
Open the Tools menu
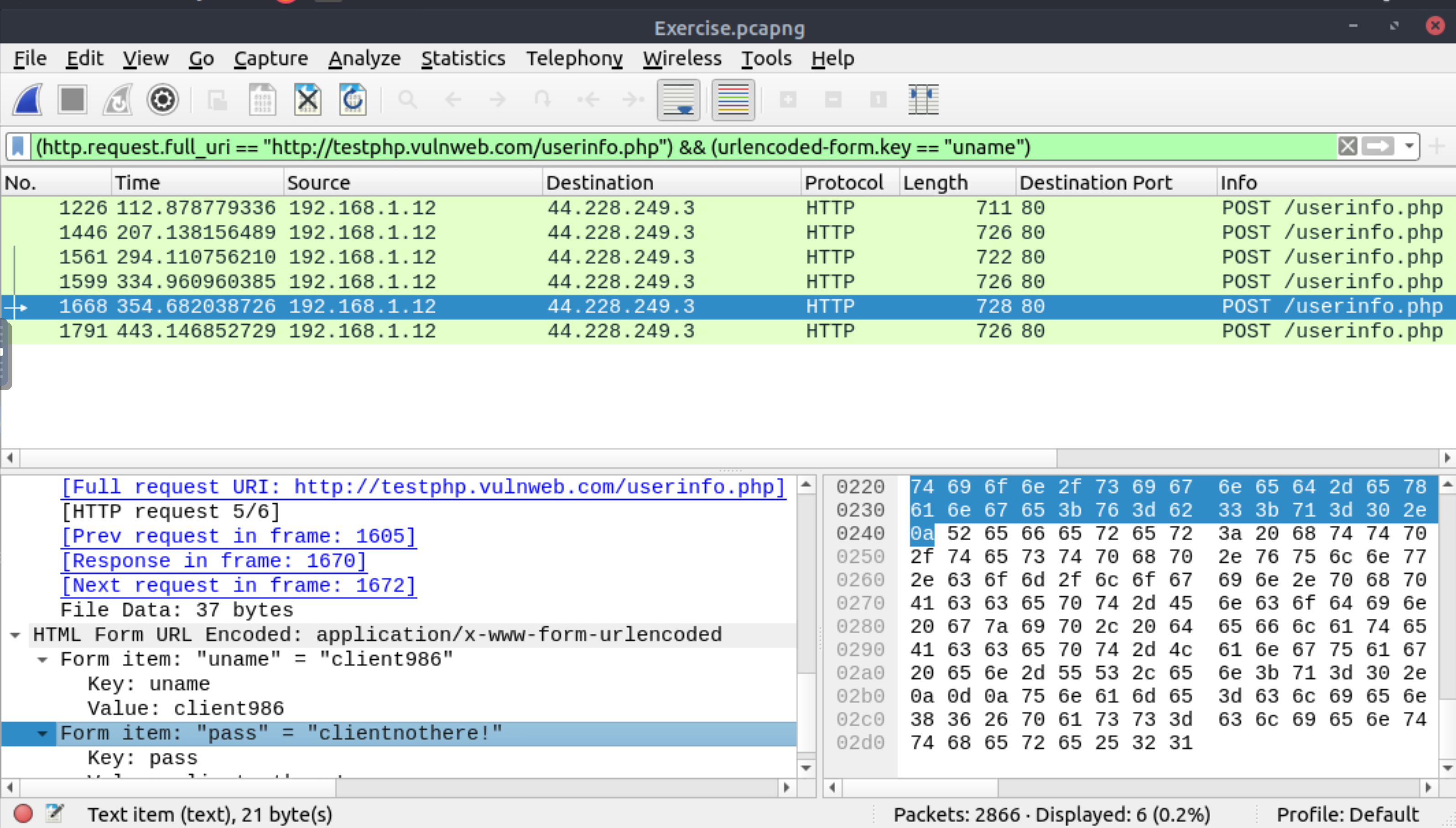(766, 58)
